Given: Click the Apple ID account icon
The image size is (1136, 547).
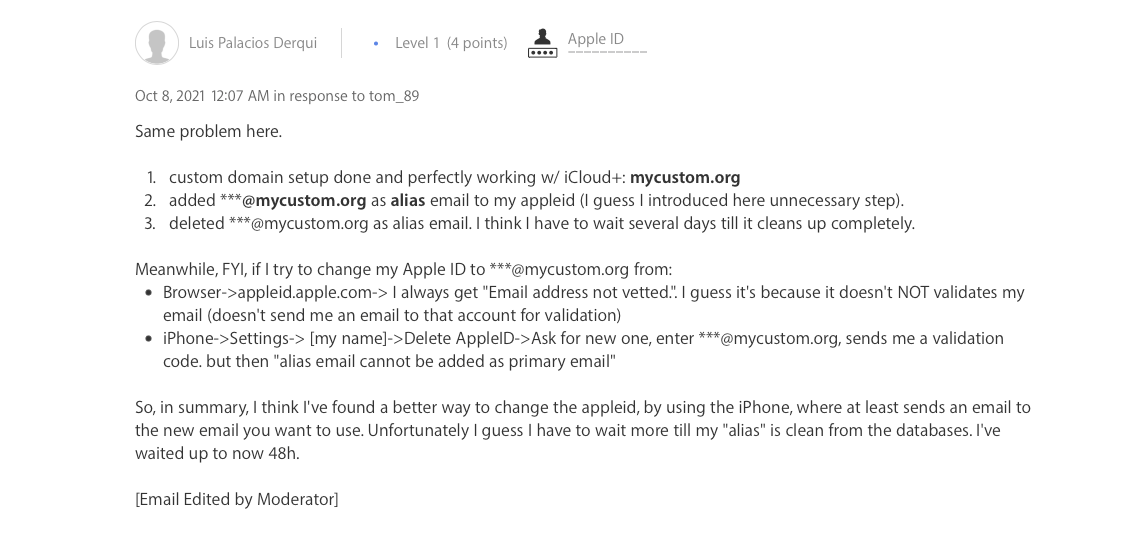Looking at the screenshot, I should [x=542, y=43].
